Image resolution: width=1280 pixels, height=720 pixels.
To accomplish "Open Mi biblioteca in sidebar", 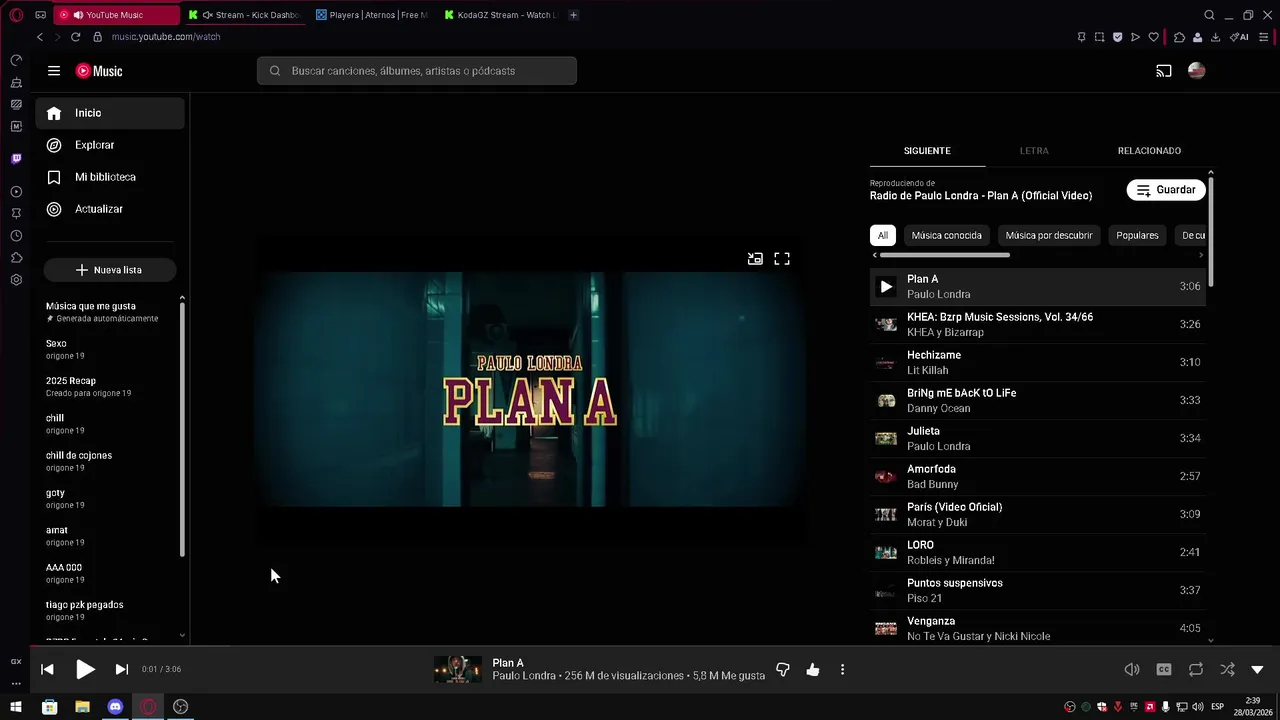I will click(110, 177).
